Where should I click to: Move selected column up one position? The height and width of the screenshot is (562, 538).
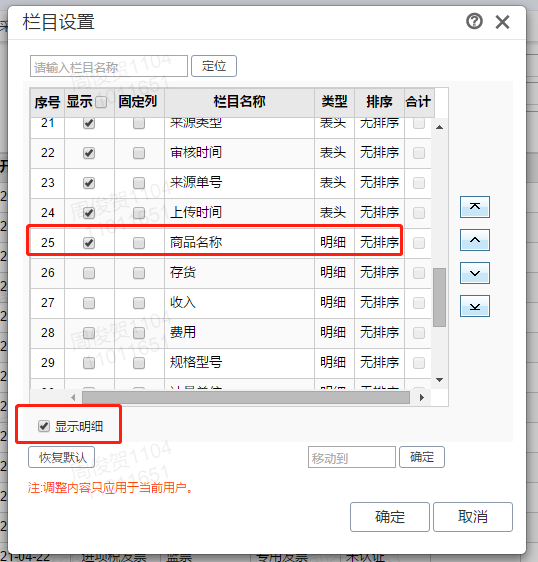click(x=475, y=240)
